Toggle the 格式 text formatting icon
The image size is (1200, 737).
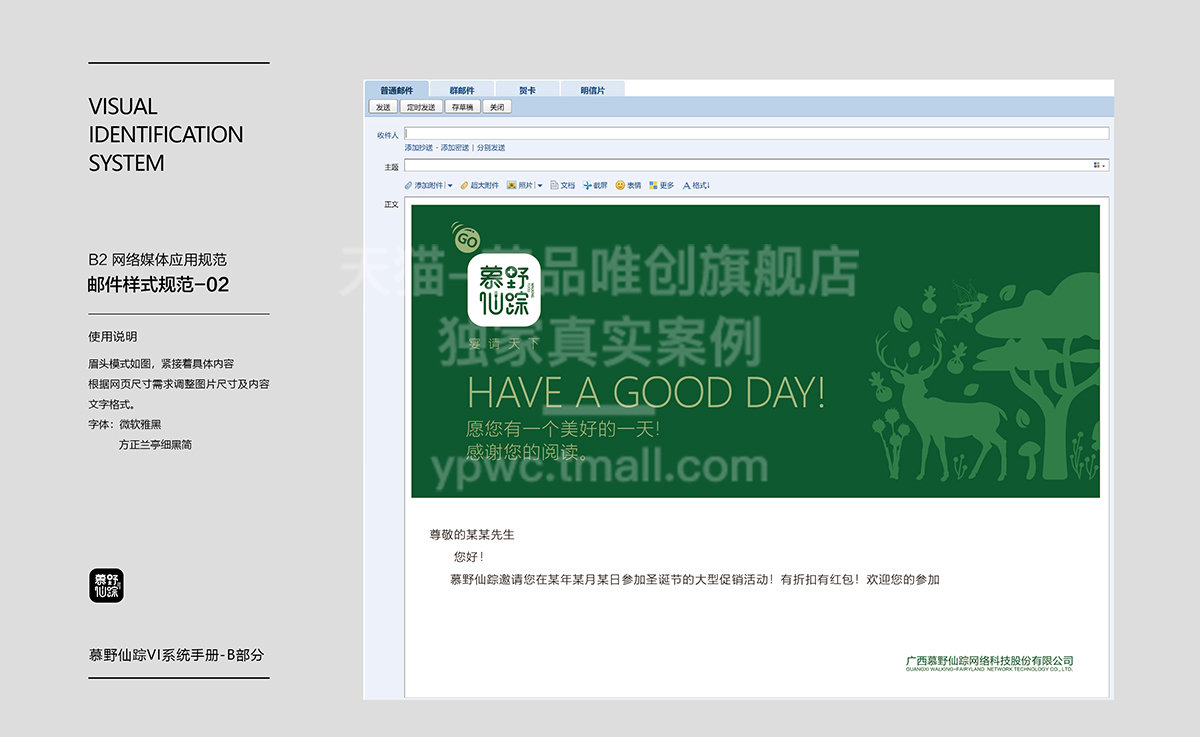pyautogui.click(x=687, y=186)
